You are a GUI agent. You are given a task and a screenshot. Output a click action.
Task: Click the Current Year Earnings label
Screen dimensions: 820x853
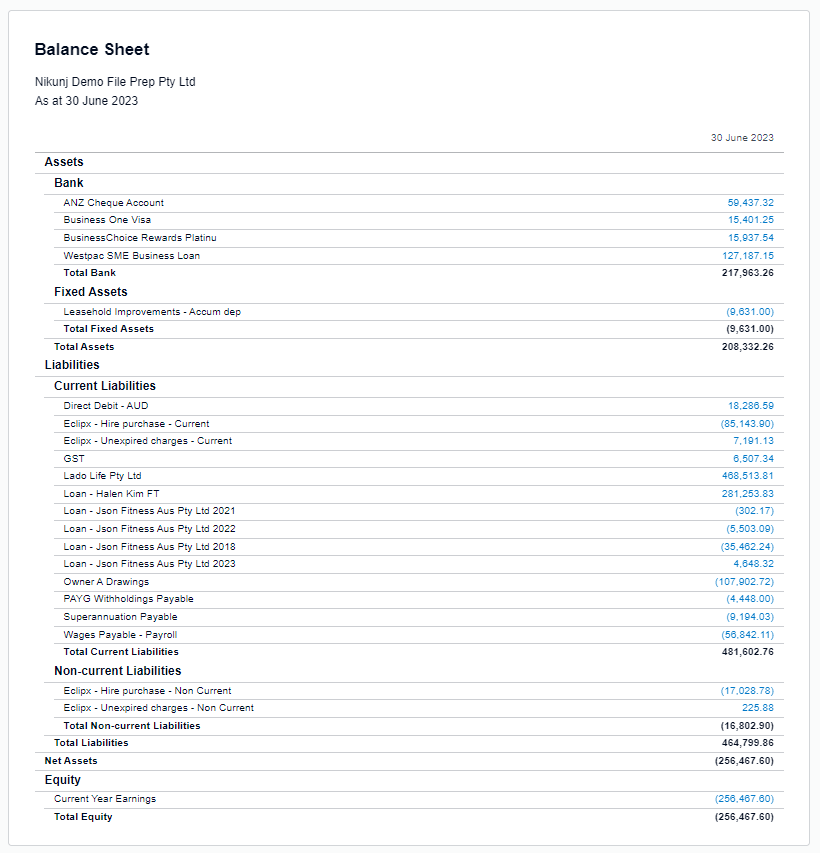105,799
